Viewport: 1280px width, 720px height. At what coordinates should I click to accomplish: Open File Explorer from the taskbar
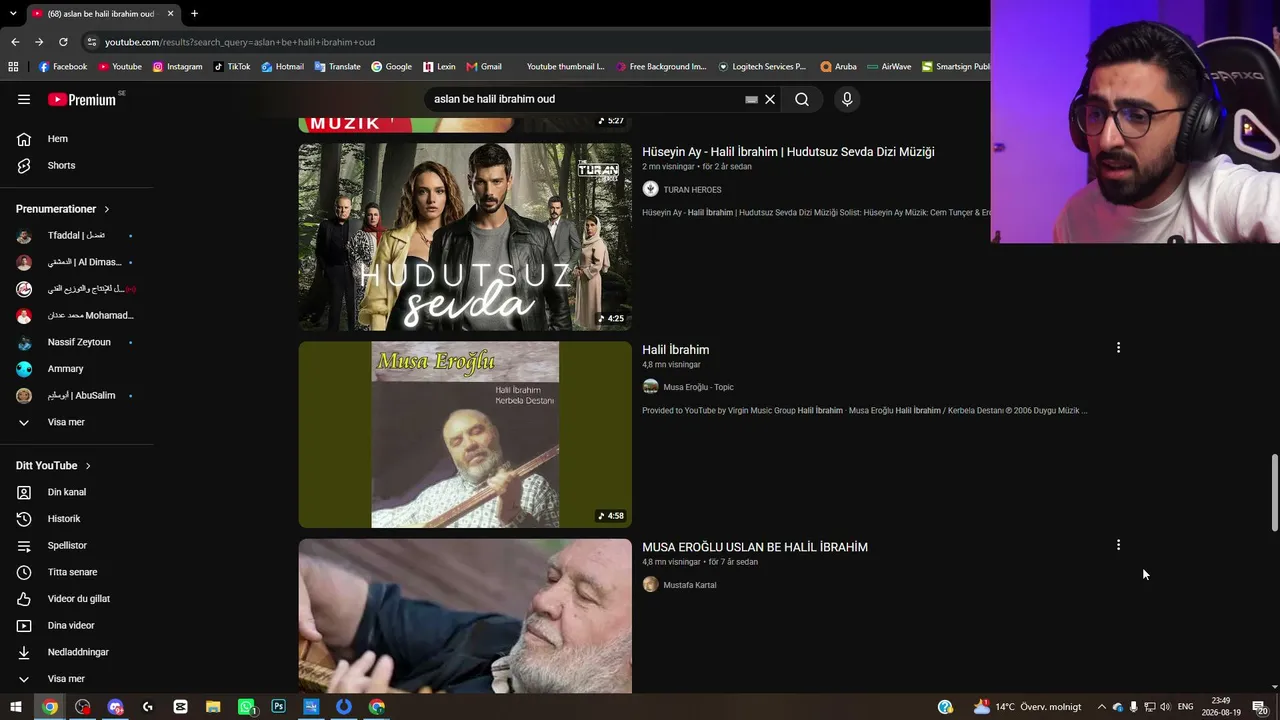pos(213,707)
